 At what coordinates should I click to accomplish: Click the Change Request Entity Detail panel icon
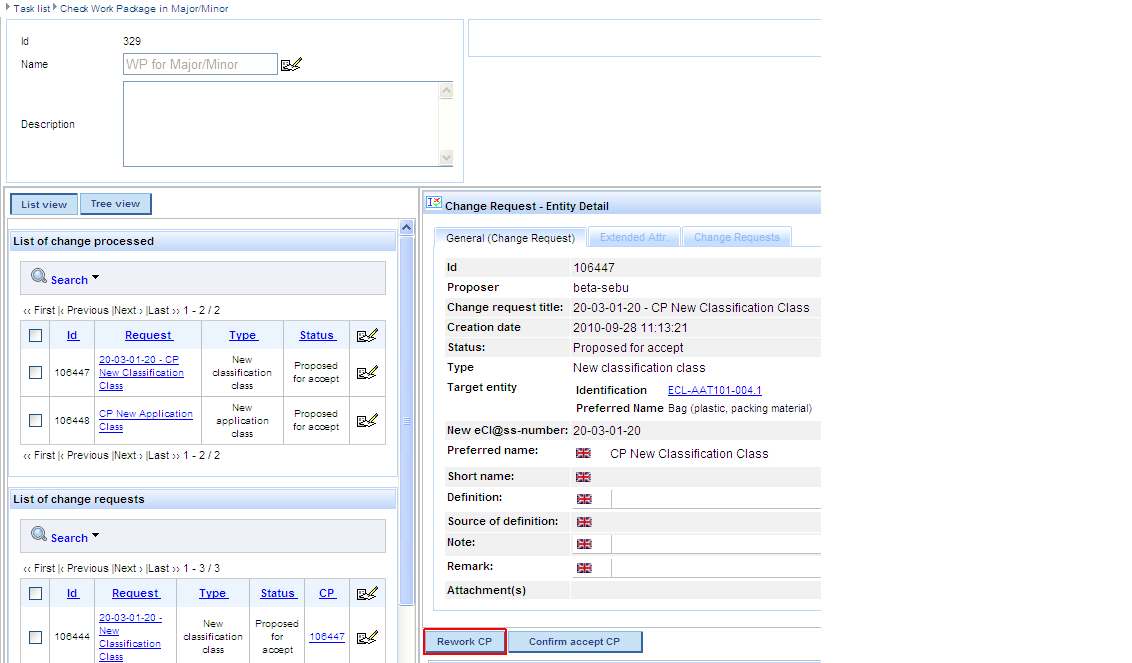click(x=433, y=203)
